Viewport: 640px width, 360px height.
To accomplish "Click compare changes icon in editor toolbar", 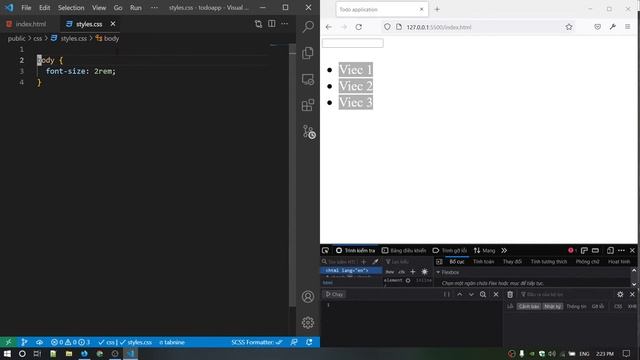I will click(x=258, y=24).
